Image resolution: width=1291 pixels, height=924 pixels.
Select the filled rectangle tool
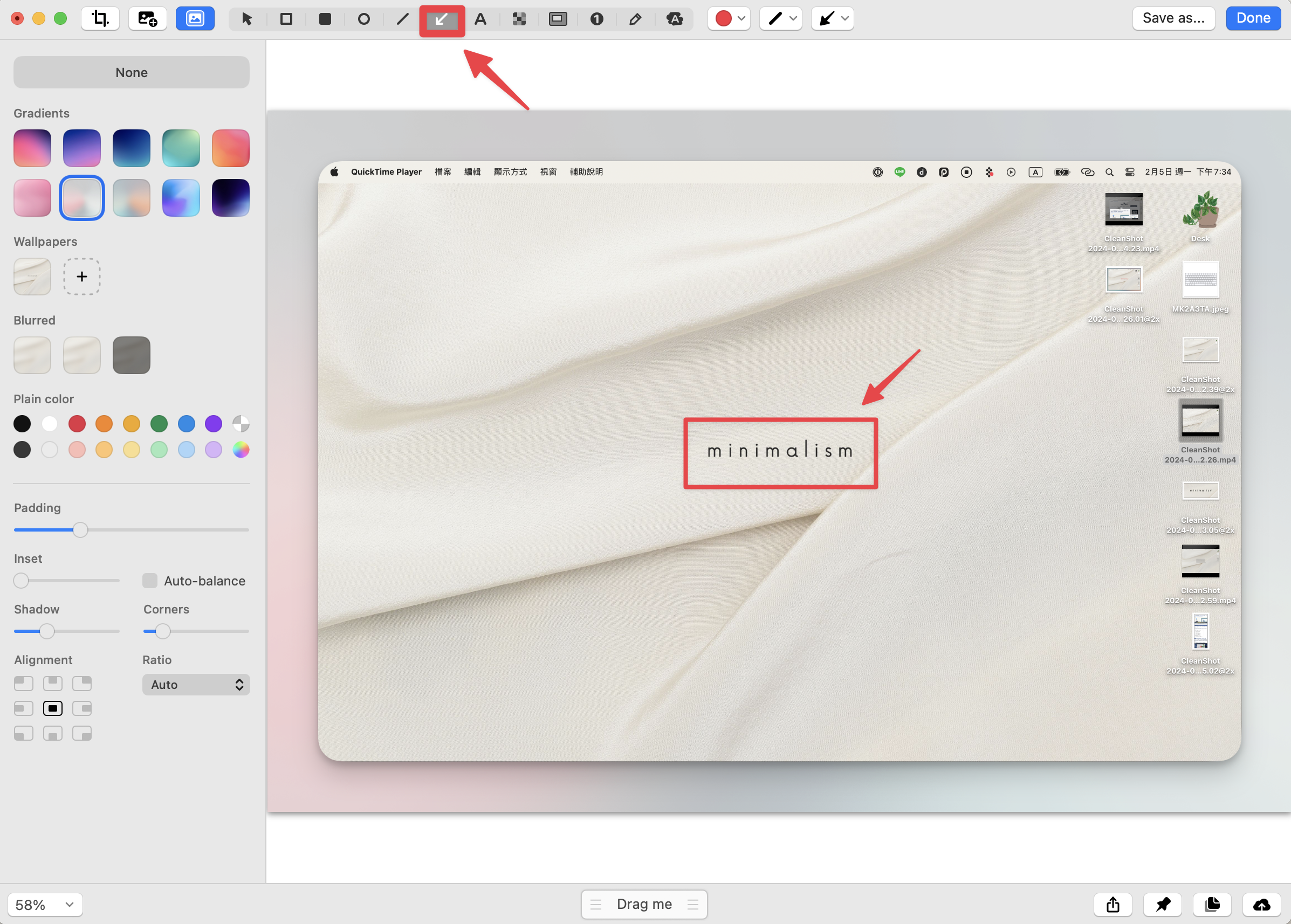(325, 19)
